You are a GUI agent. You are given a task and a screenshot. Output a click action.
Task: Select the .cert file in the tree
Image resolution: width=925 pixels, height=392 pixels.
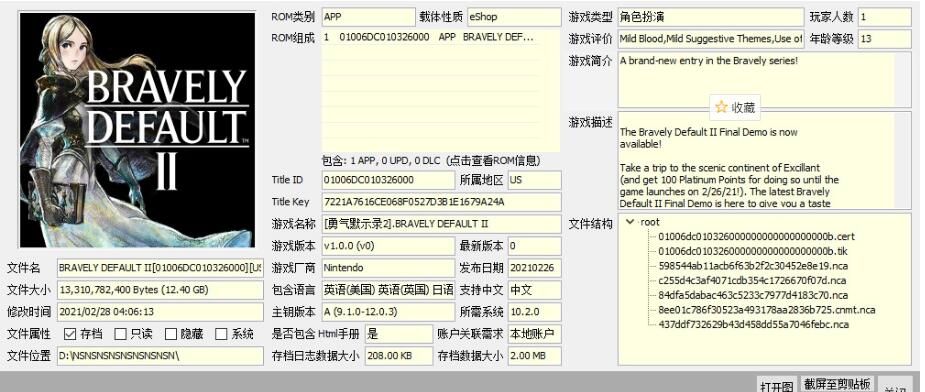point(756,237)
